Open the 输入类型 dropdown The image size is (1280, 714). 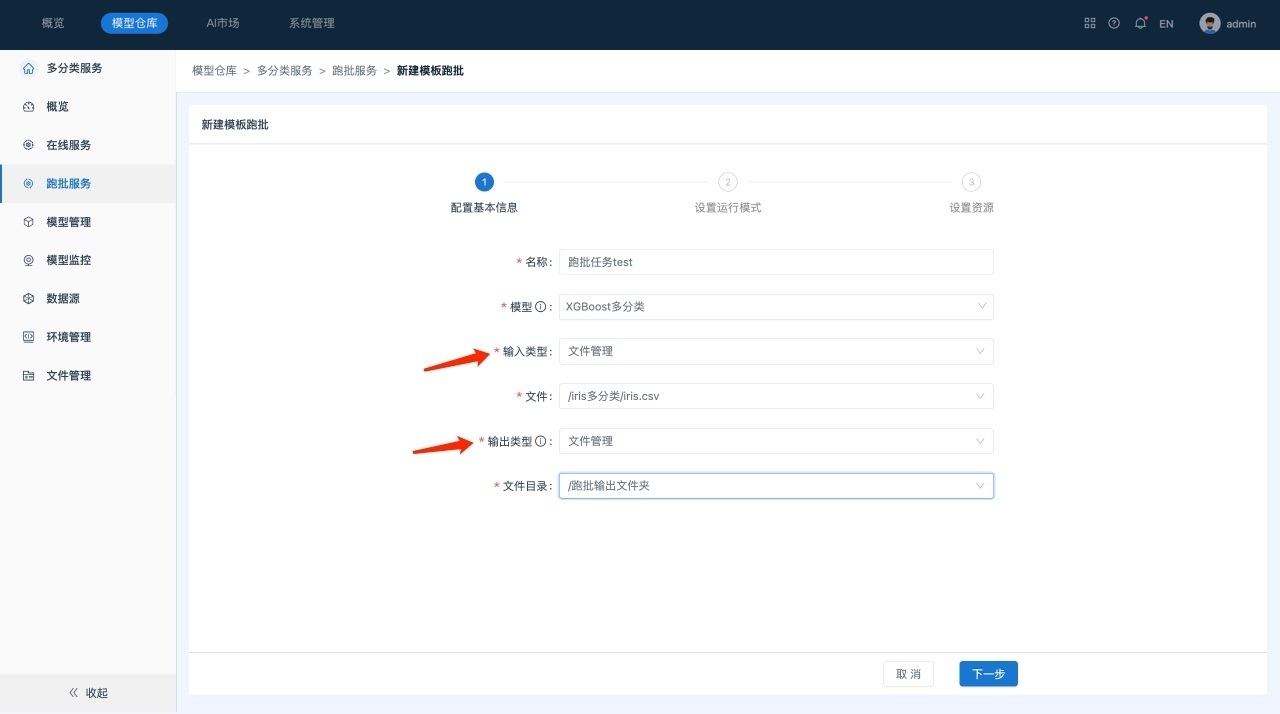776,351
